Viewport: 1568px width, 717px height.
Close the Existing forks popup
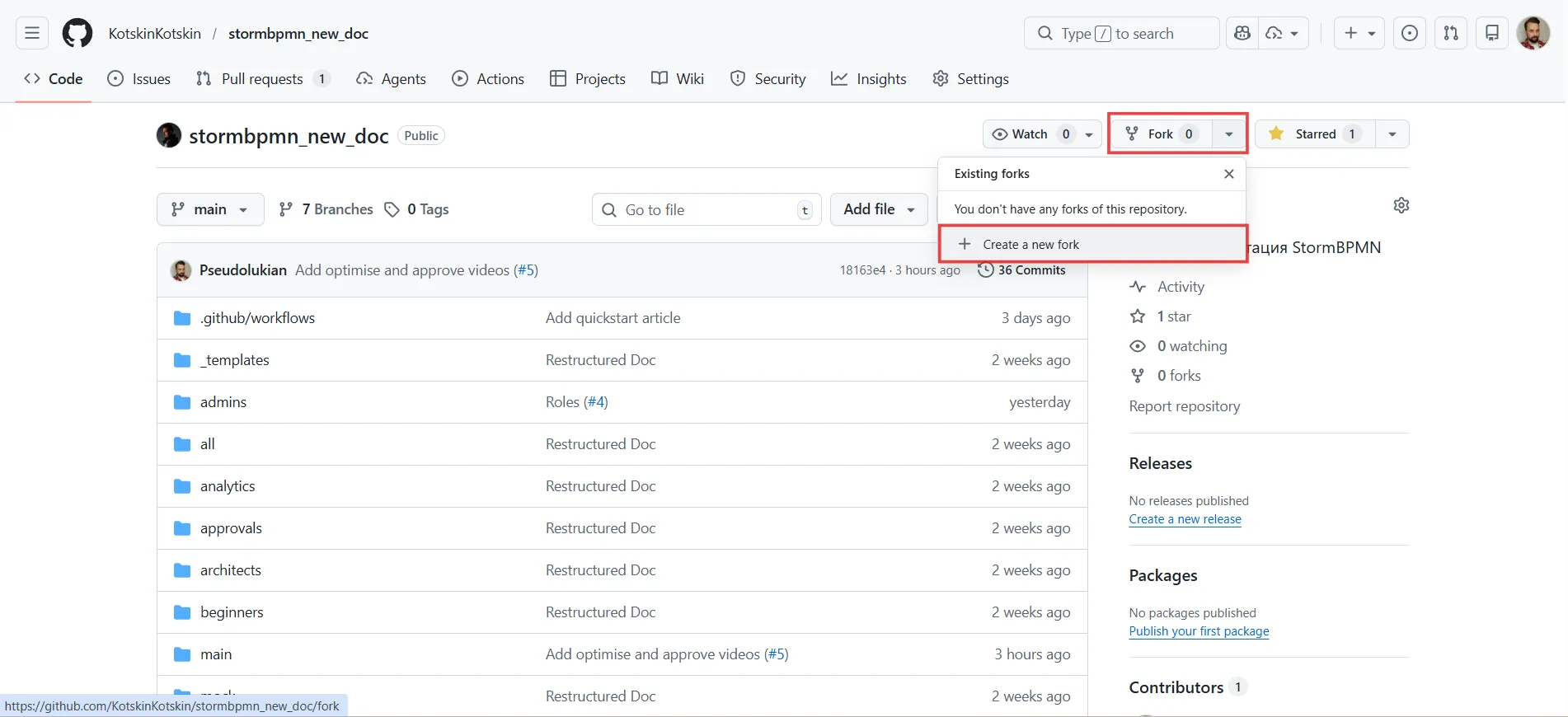tap(1228, 174)
